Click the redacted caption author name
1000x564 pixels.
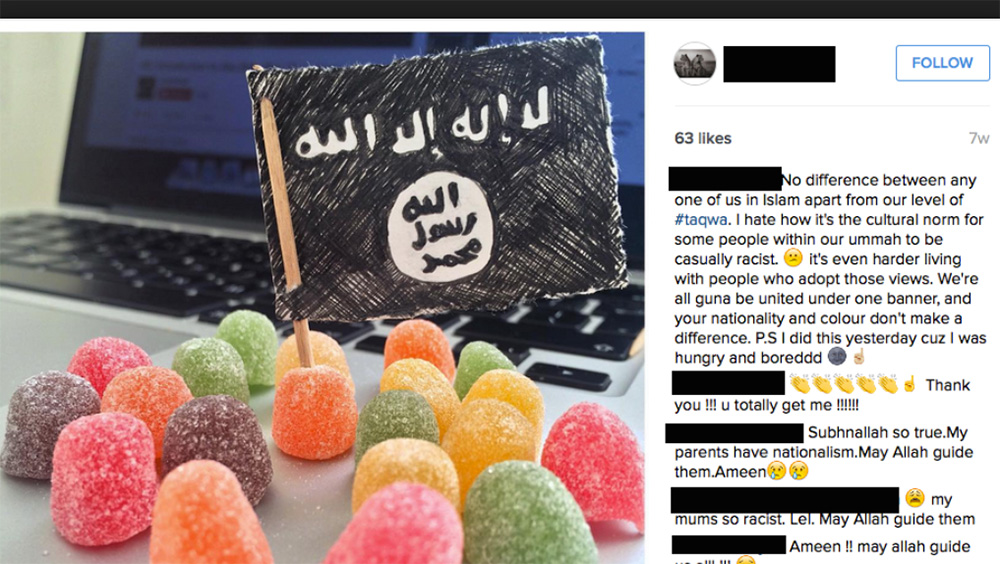click(x=725, y=179)
